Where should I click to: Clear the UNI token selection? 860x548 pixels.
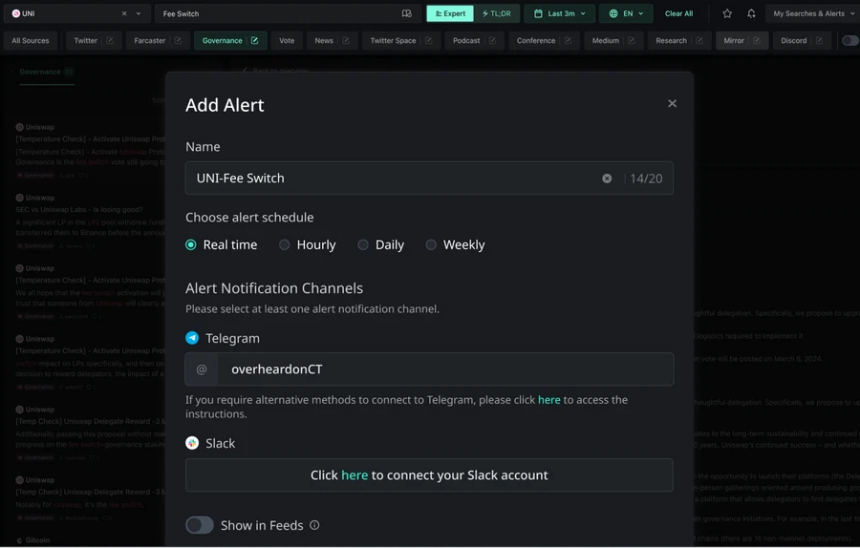[124, 14]
